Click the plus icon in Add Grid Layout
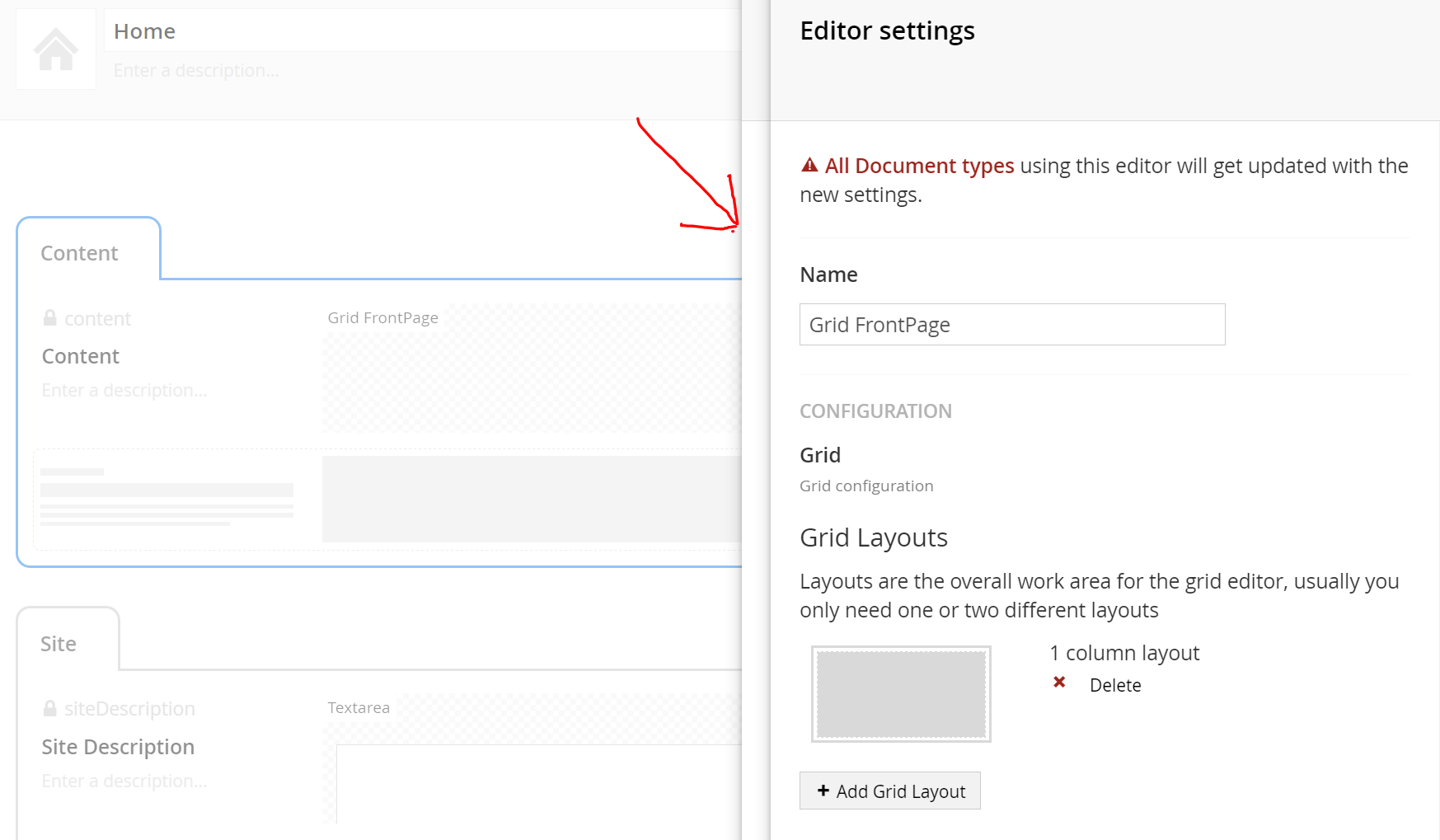 coord(823,791)
